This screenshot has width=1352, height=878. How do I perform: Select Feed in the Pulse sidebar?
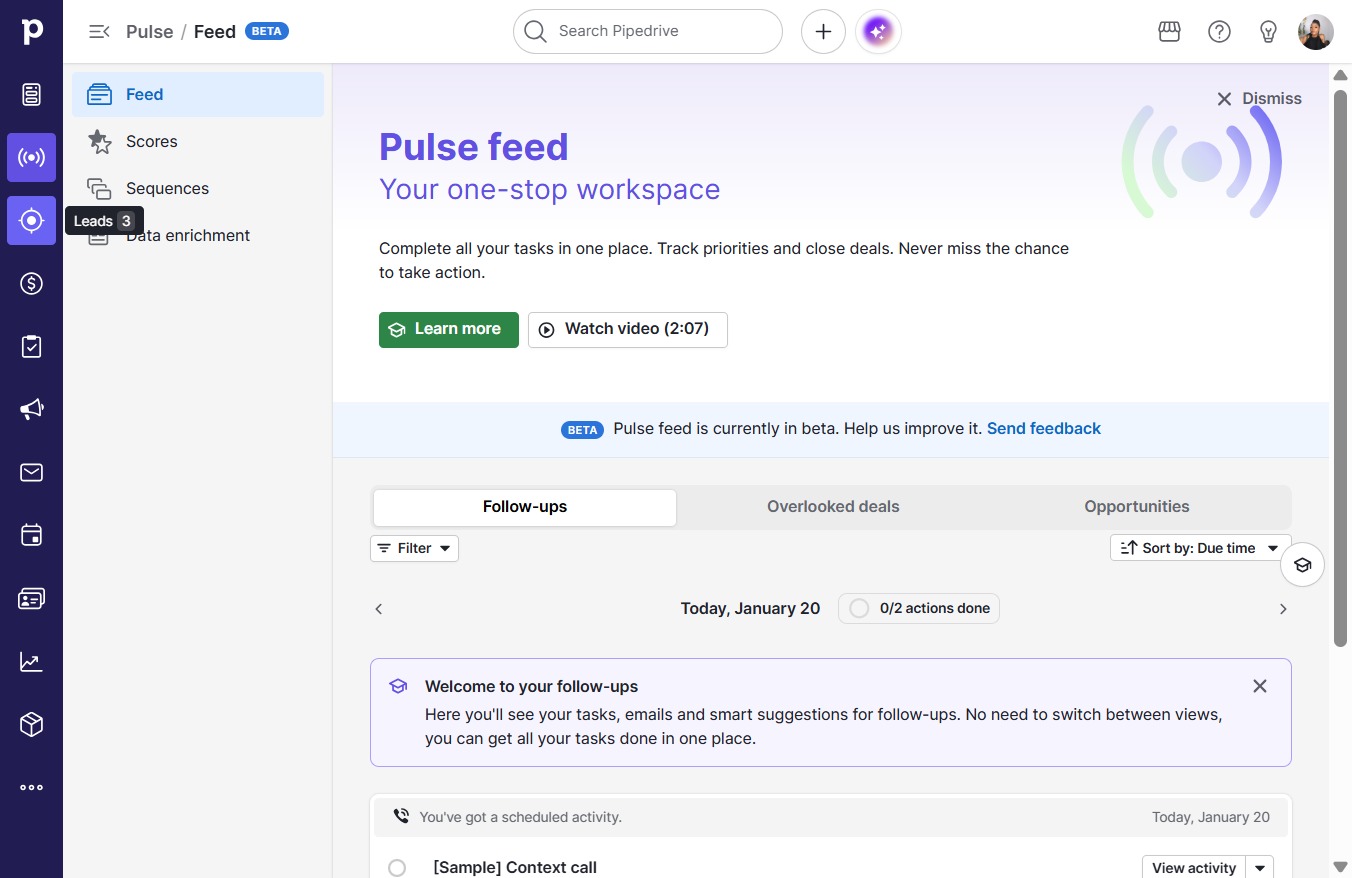198,94
